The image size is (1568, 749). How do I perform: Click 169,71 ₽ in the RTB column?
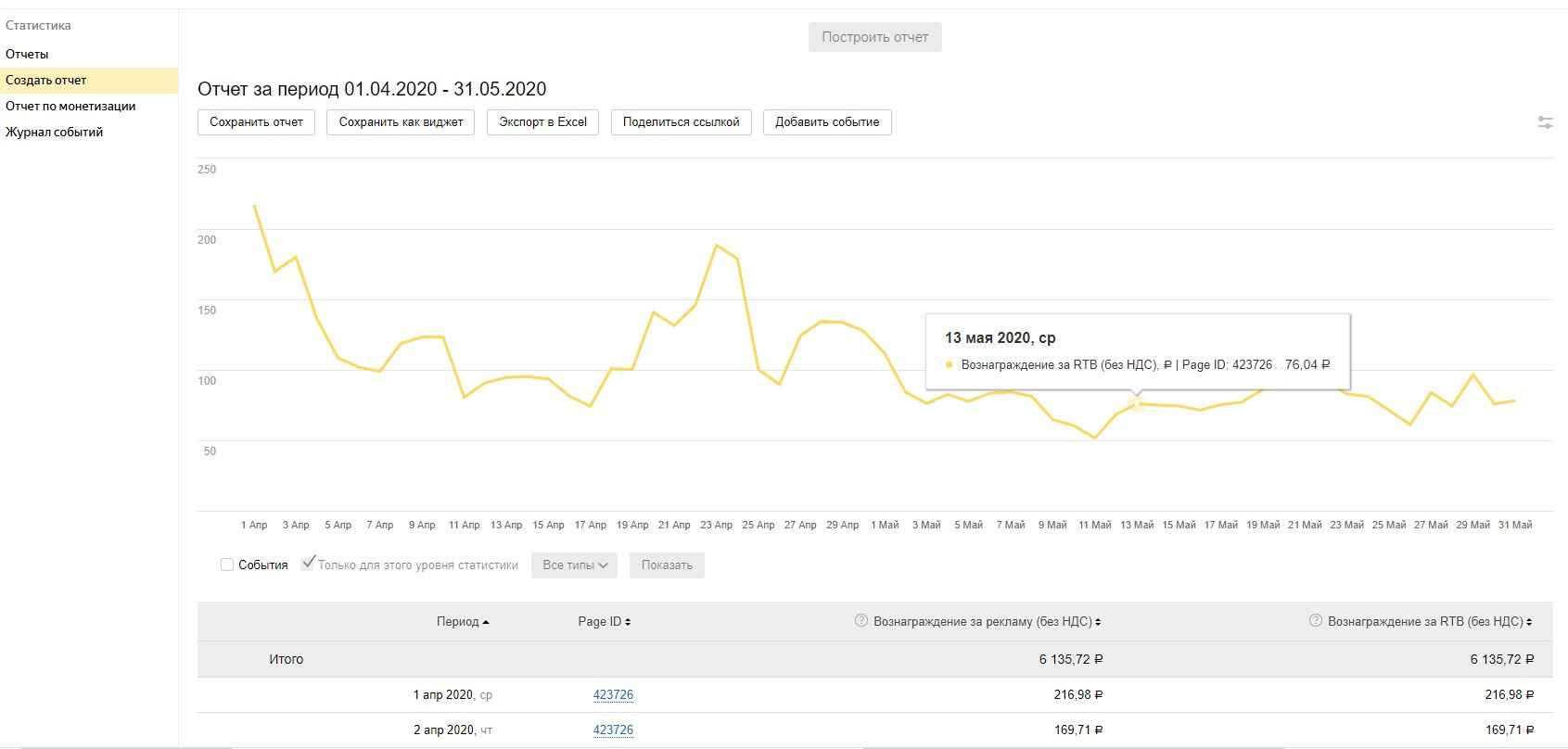pos(1510,730)
